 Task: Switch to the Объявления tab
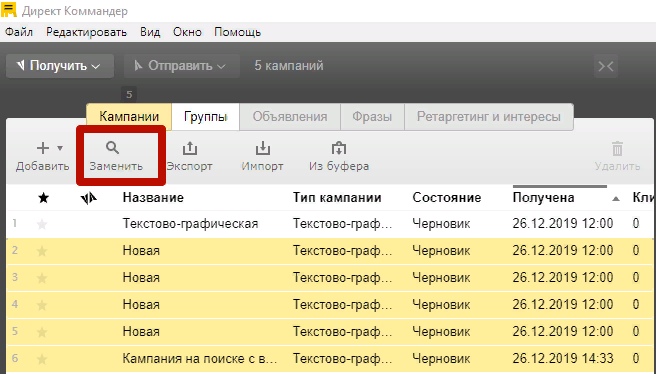(290, 116)
